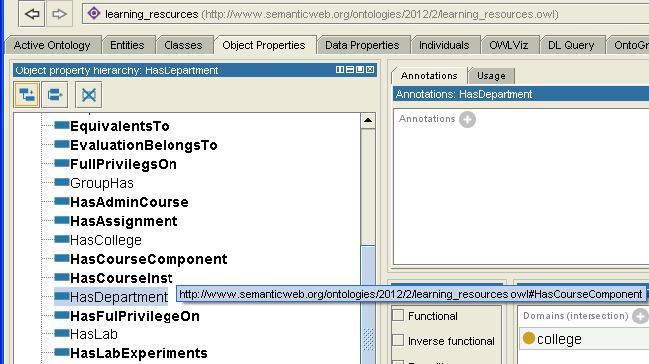Select the college domain entry
This screenshot has height=364, width=649.
pos(584,339)
